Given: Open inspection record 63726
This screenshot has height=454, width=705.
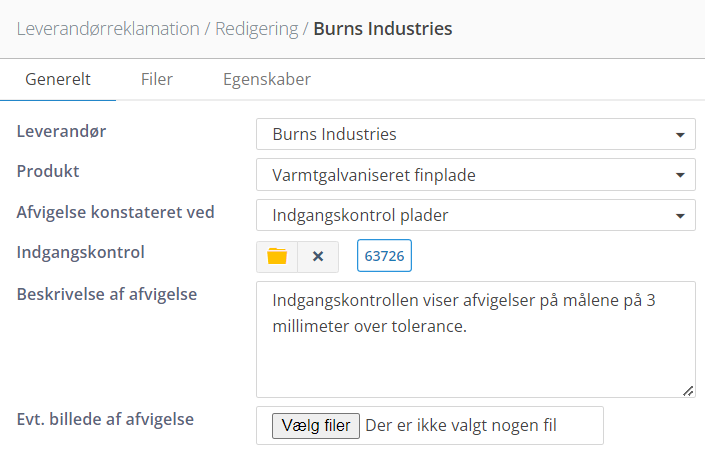Looking at the screenshot, I should [x=384, y=256].
